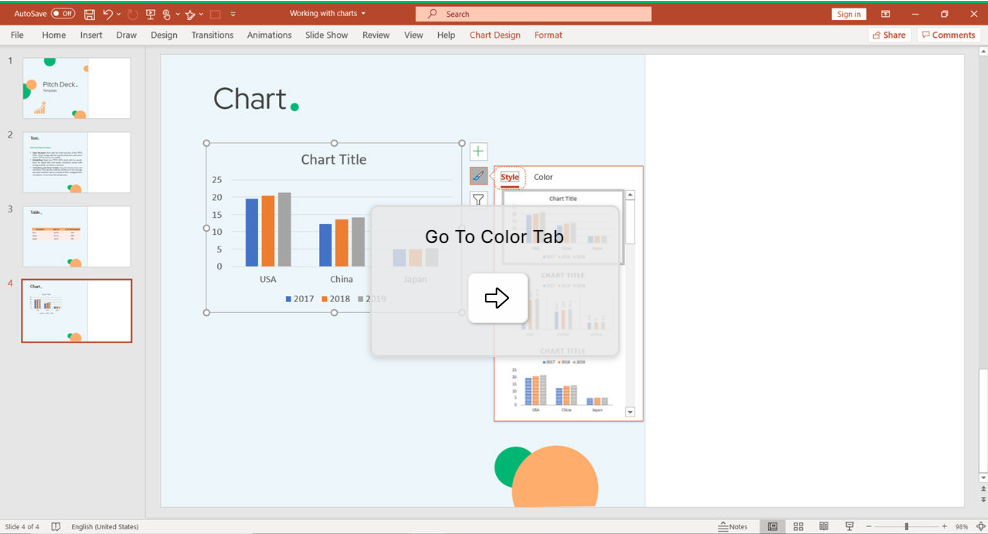Open the Comments pane button
Image resolution: width=988 pixels, height=534 pixels.
(948, 35)
